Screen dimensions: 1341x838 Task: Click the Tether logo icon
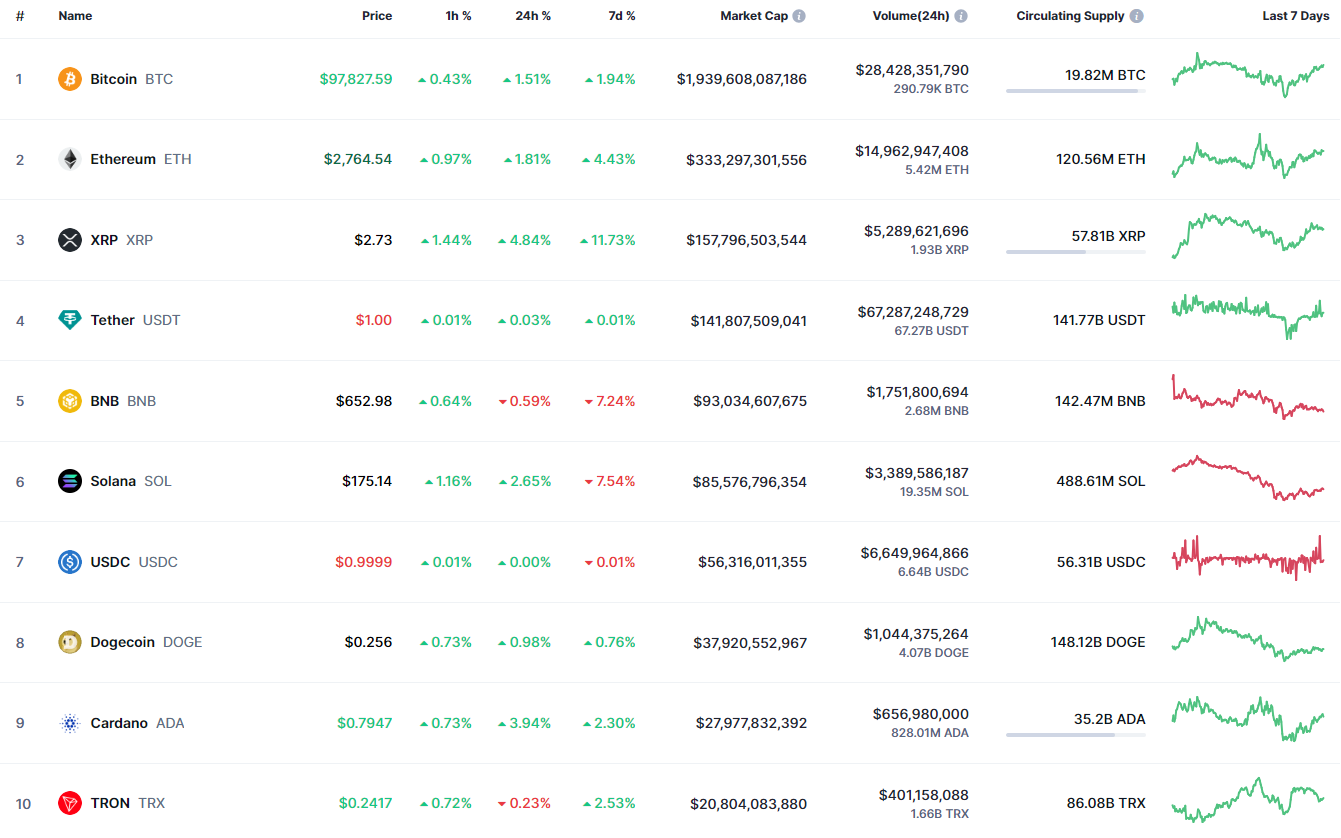tap(70, 320)
